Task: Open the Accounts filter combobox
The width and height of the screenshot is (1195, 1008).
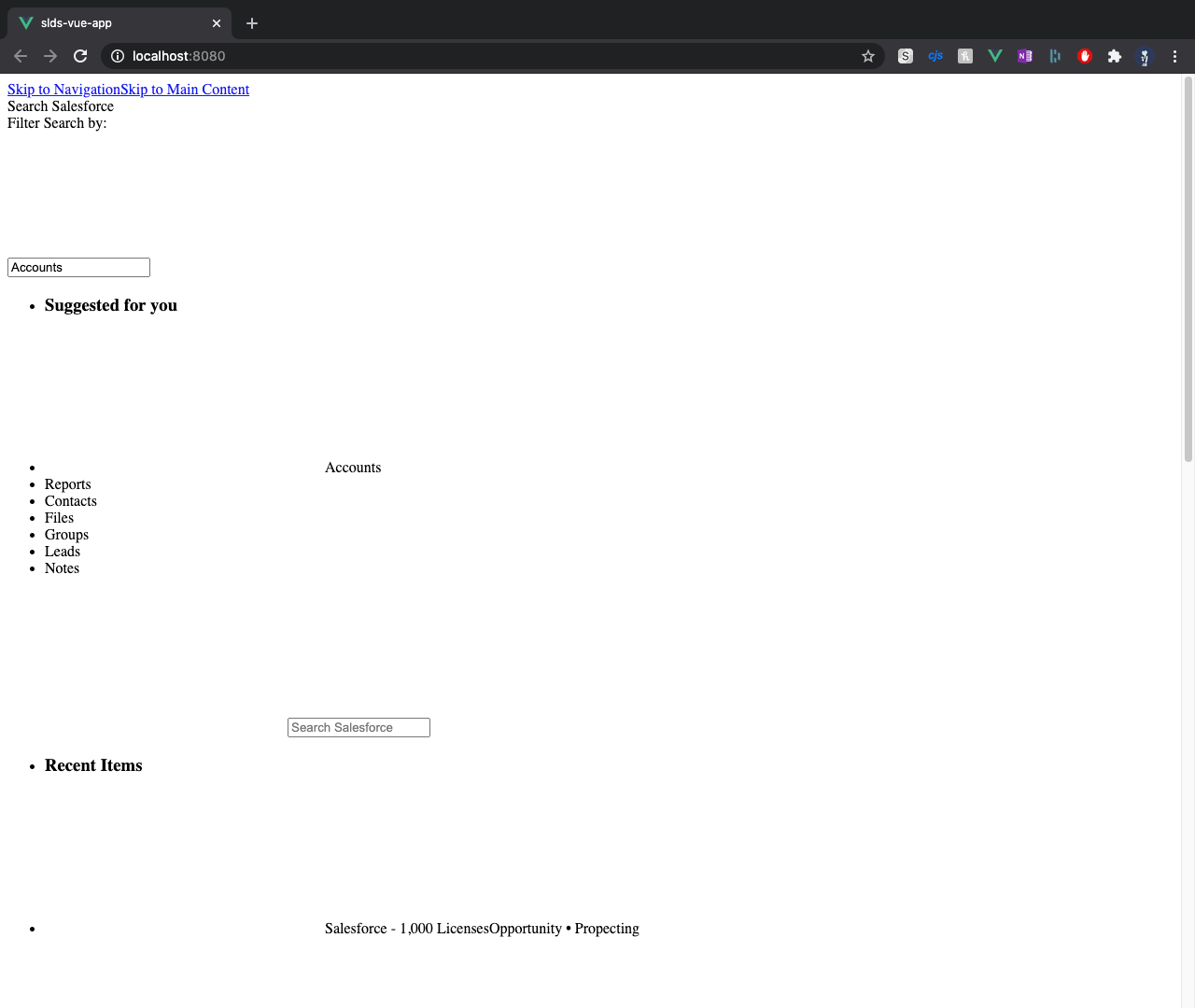Action: [x=78, y=268]
